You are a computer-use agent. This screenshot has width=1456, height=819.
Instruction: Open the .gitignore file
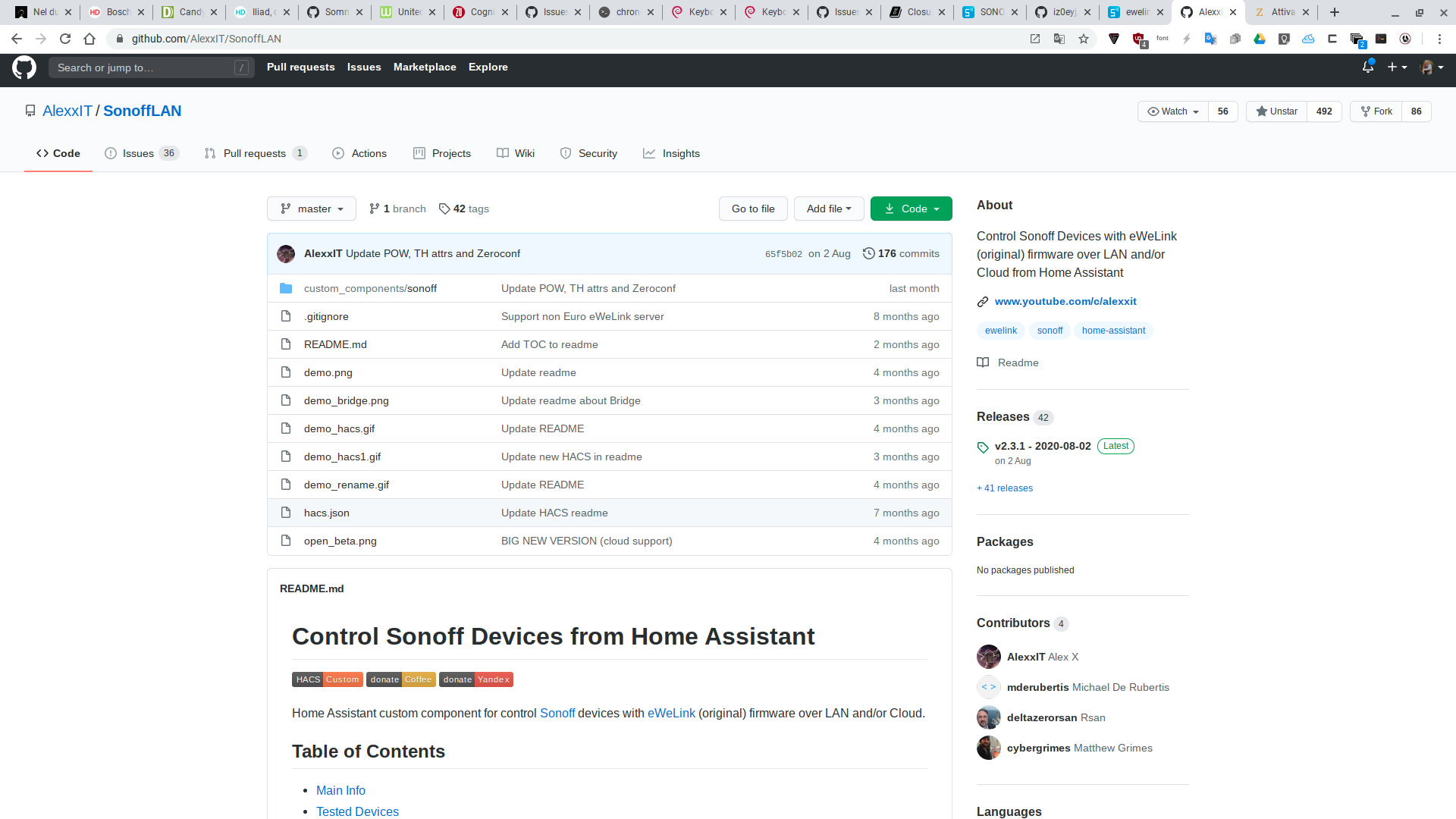click(x=326, y=316)
